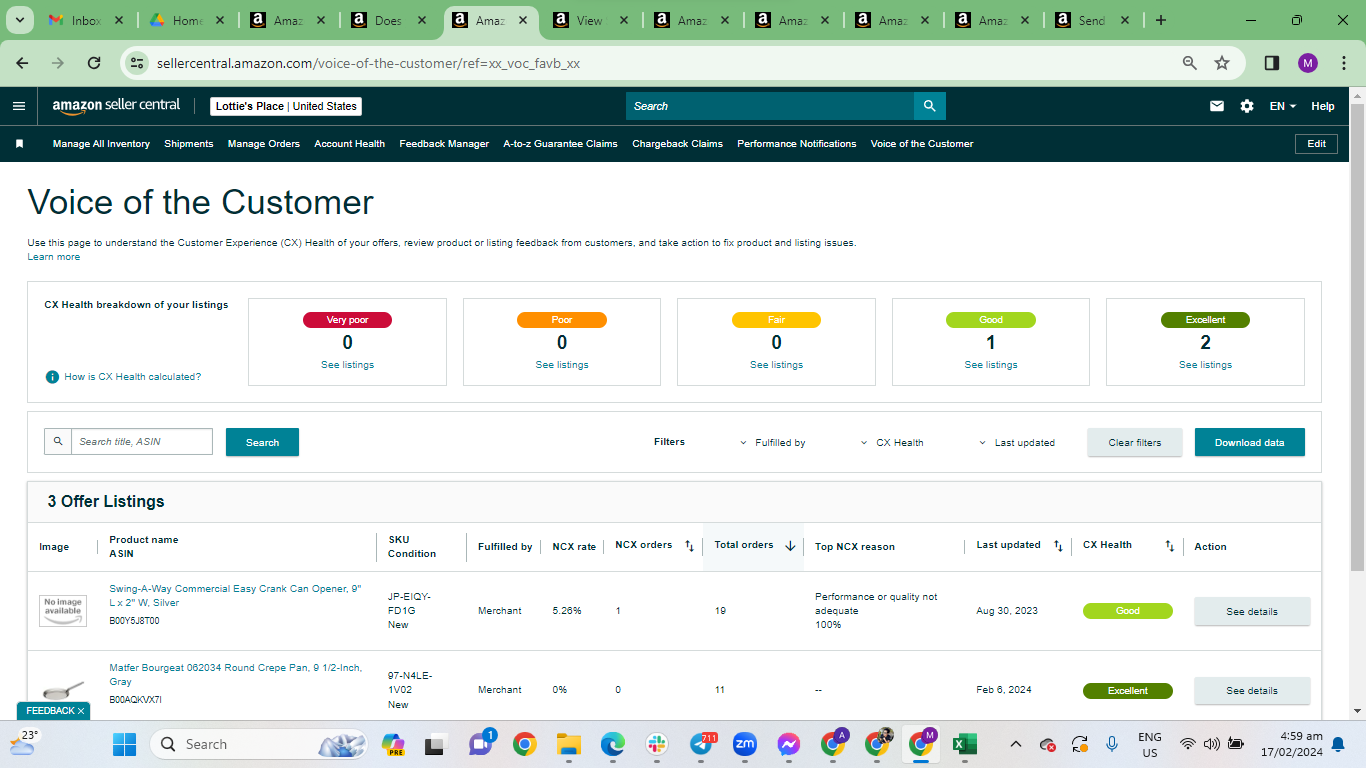Click the Chrome zoom magnifier icon
Image resolution: width=1366 pixels, height=768 pixels.
tap(1190, 63)
